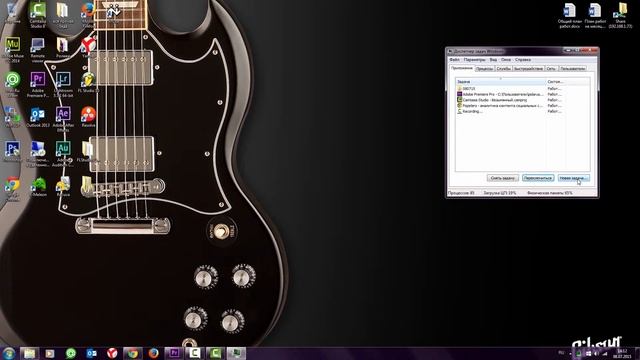Image resolution: width=640 pixels, height=360 pixels.
Task: Open Outlook from the taskbar
Action: point(91,353)
